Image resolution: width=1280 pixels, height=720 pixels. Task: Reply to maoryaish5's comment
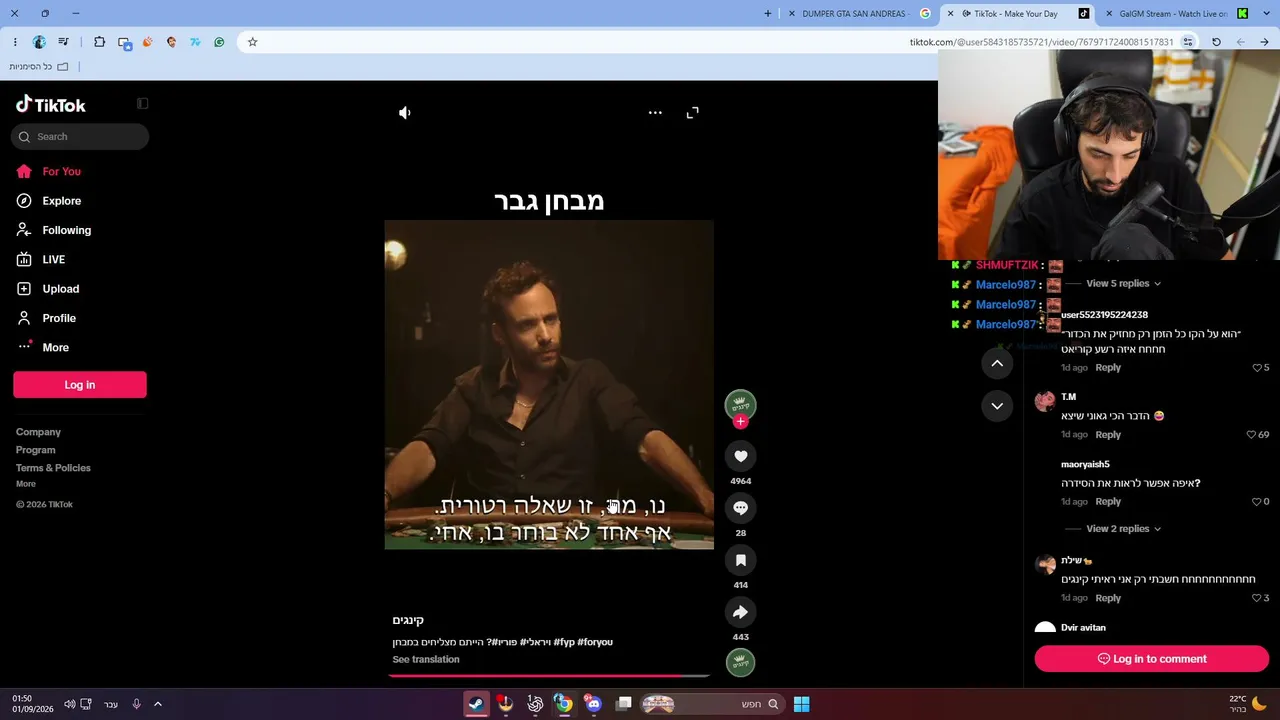(x=1108, y=502)
